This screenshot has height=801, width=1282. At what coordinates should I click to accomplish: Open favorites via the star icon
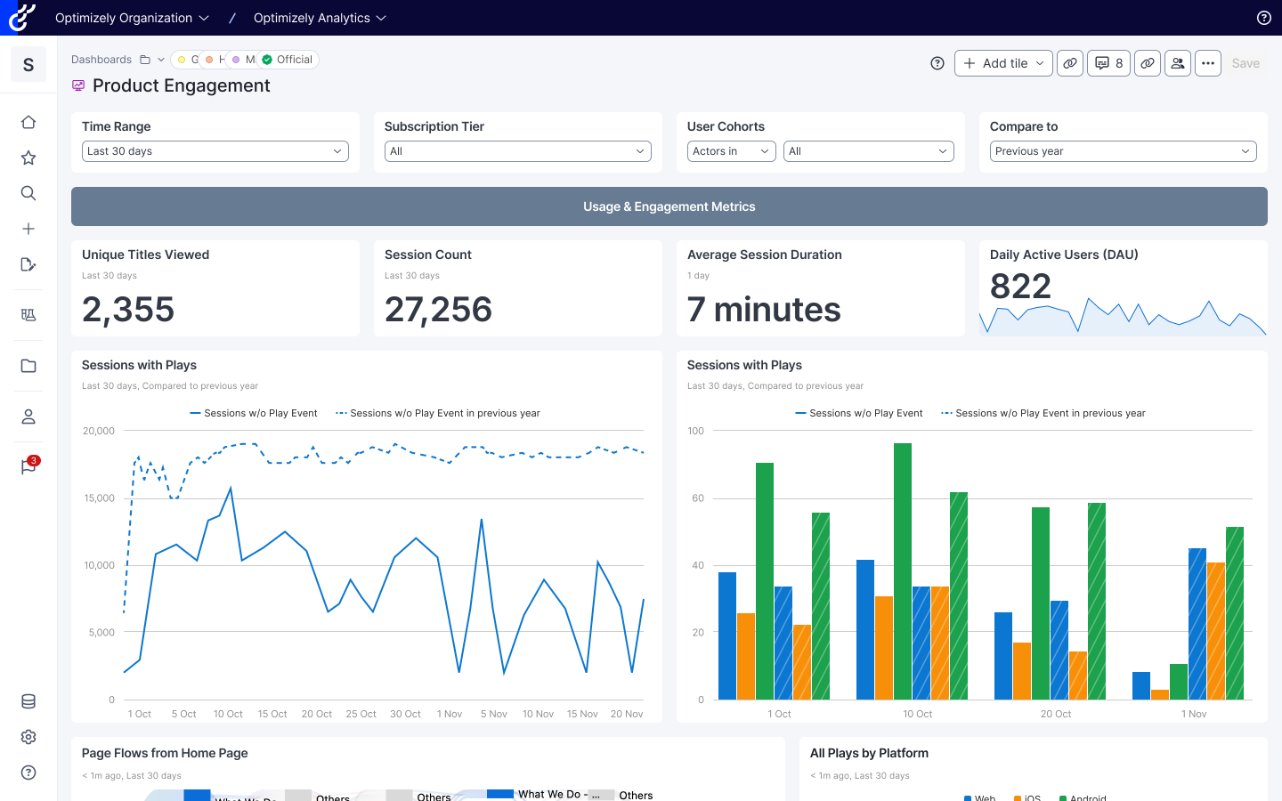[x=28, y=158]
